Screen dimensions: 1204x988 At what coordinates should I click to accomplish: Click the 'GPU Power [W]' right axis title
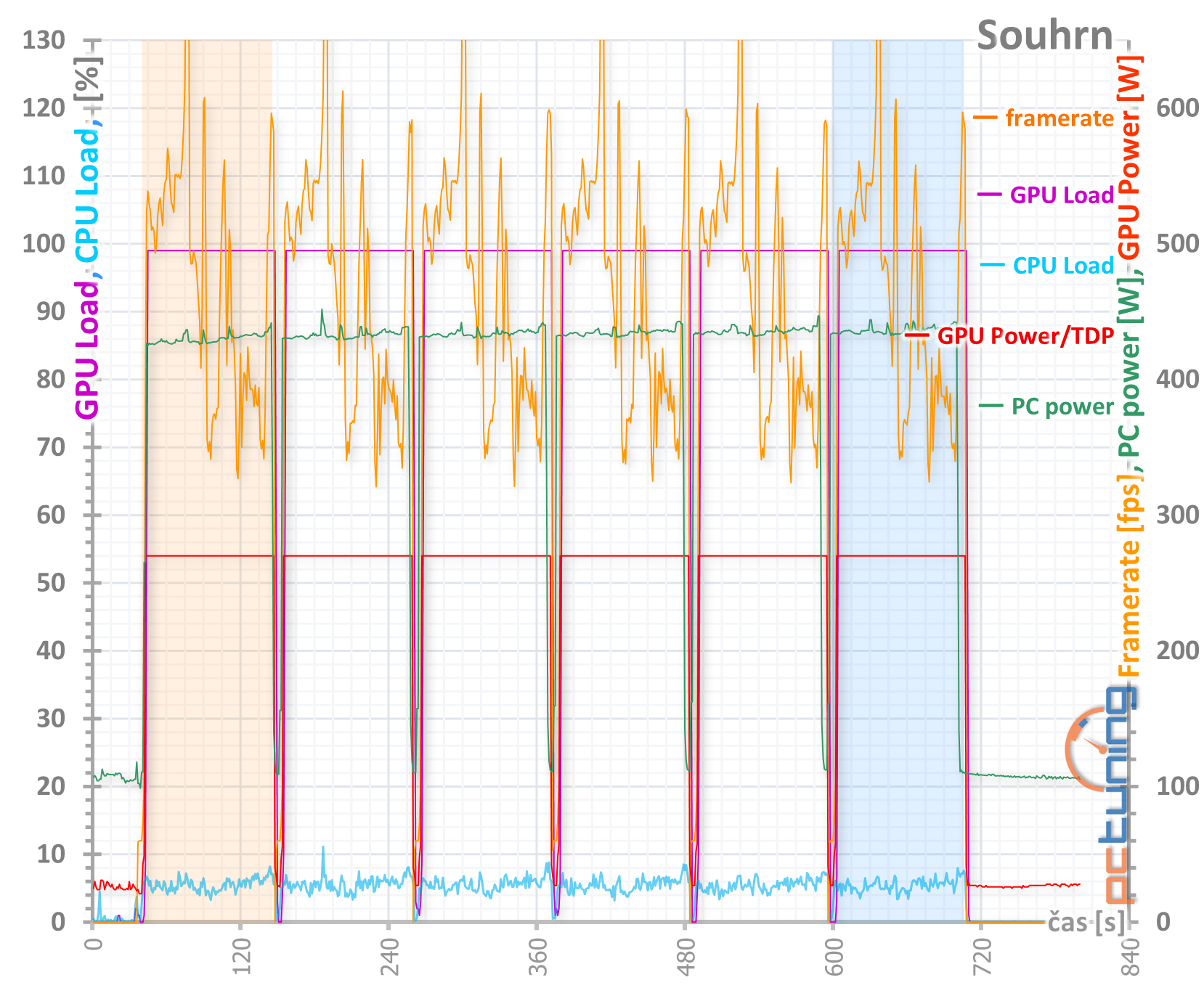1129,158
